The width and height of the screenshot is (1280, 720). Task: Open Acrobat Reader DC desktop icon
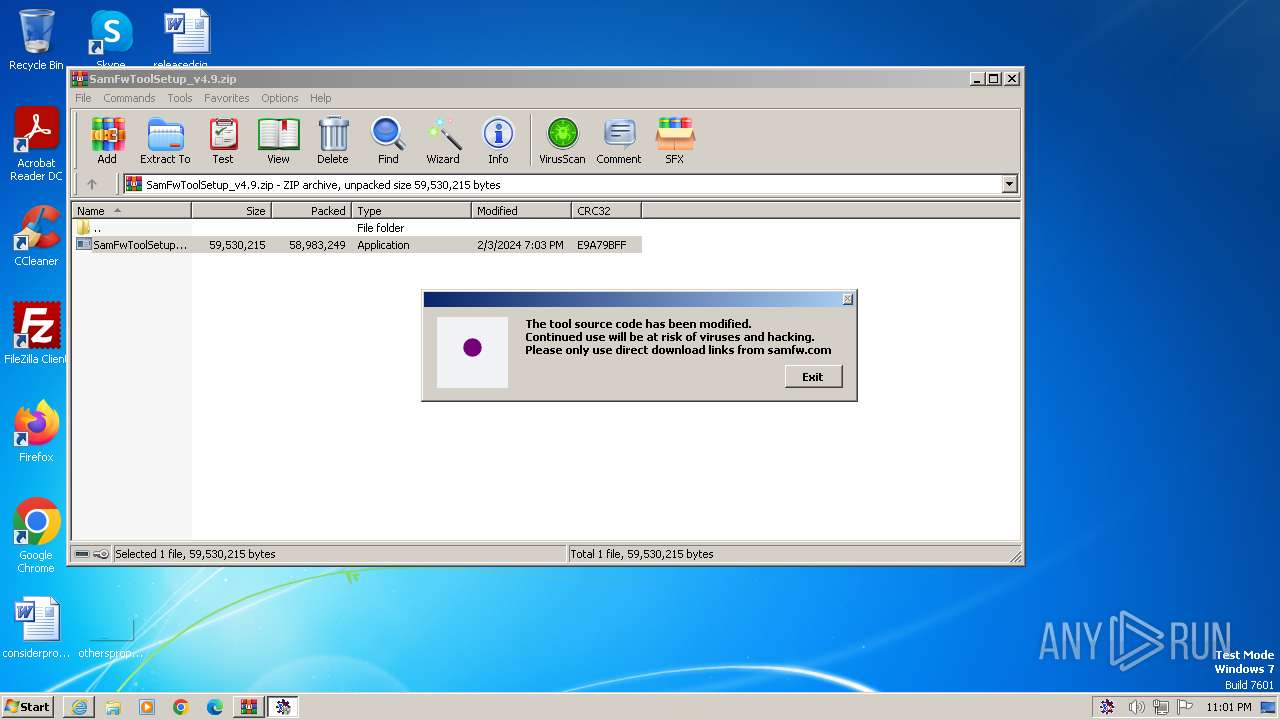tap(36, 144)
